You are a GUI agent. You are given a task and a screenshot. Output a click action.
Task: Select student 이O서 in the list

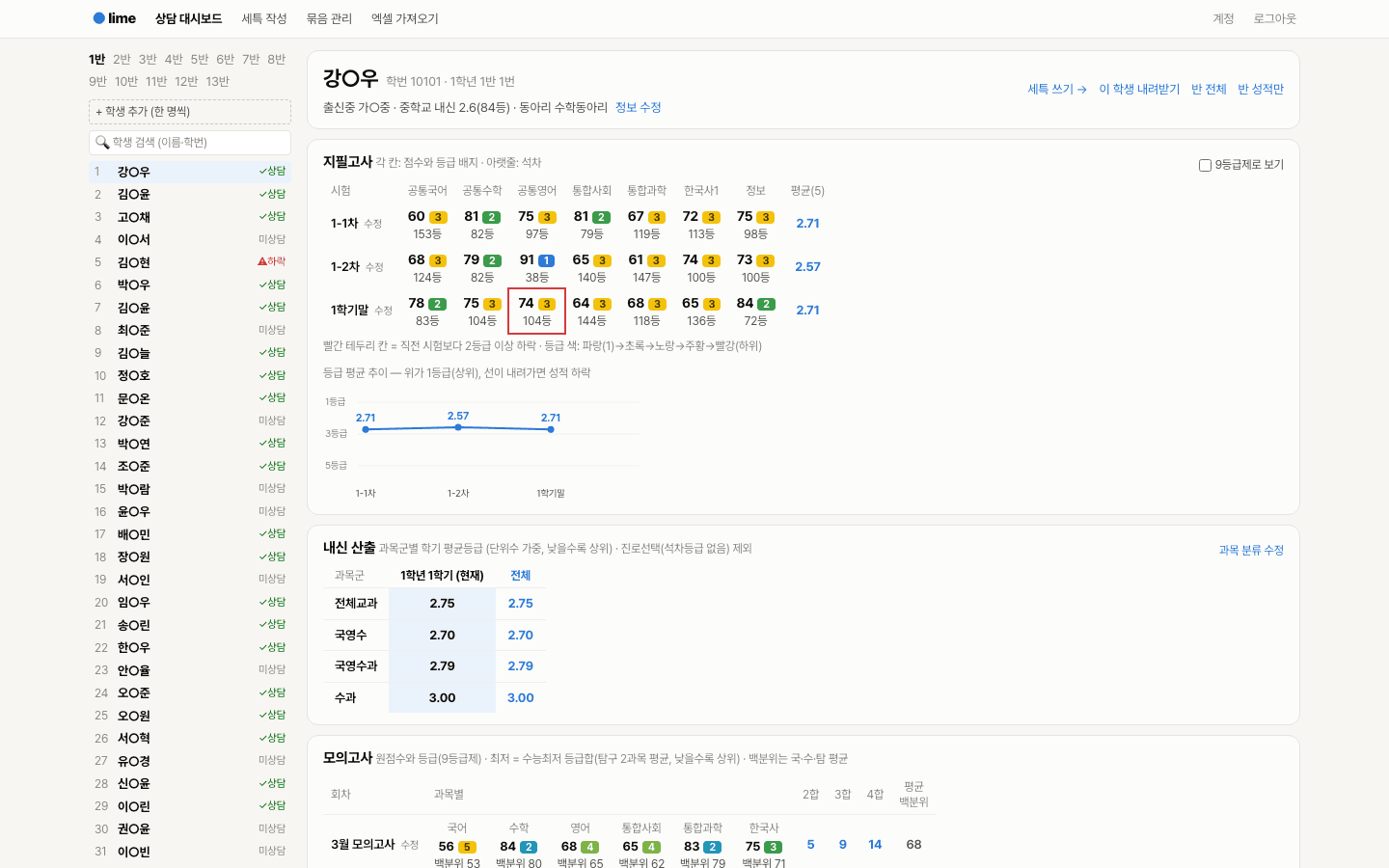[x=190, y=239]
